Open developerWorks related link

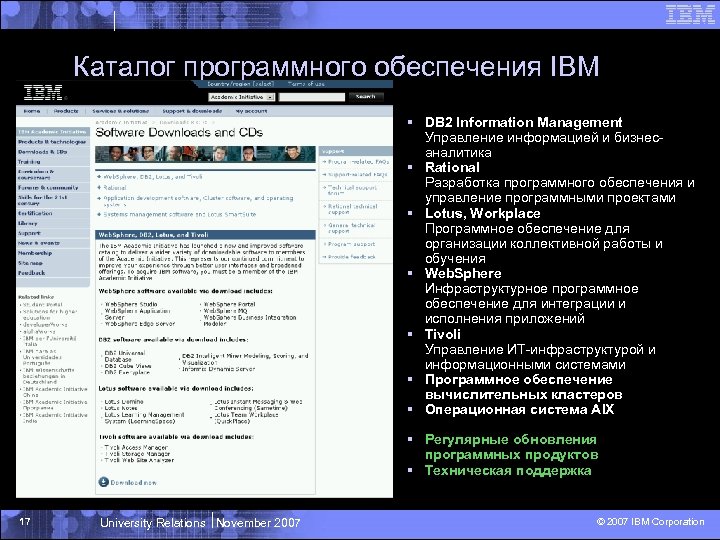(x=45, y=325)
